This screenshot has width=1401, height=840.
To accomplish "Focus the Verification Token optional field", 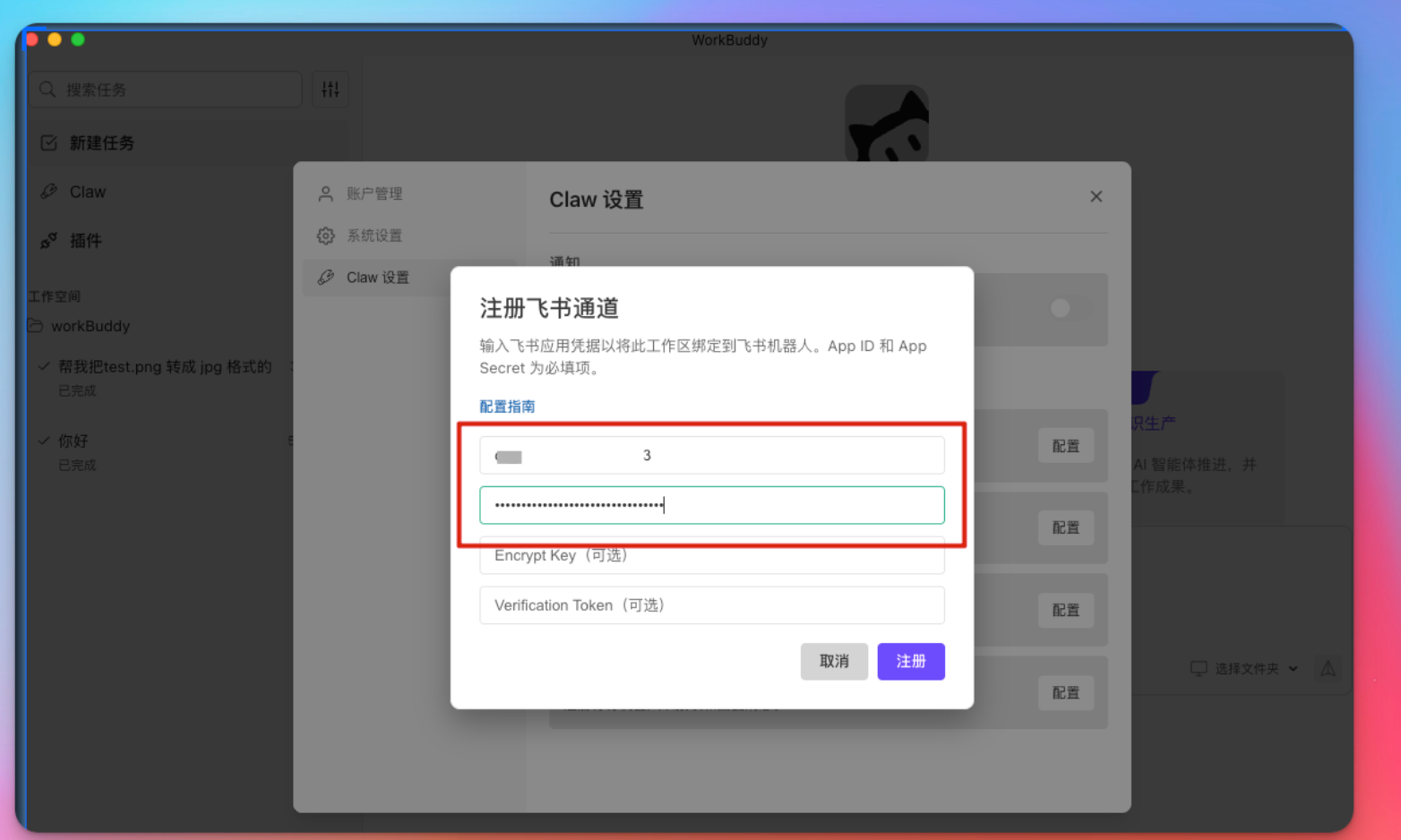I will tap(712, 605).
